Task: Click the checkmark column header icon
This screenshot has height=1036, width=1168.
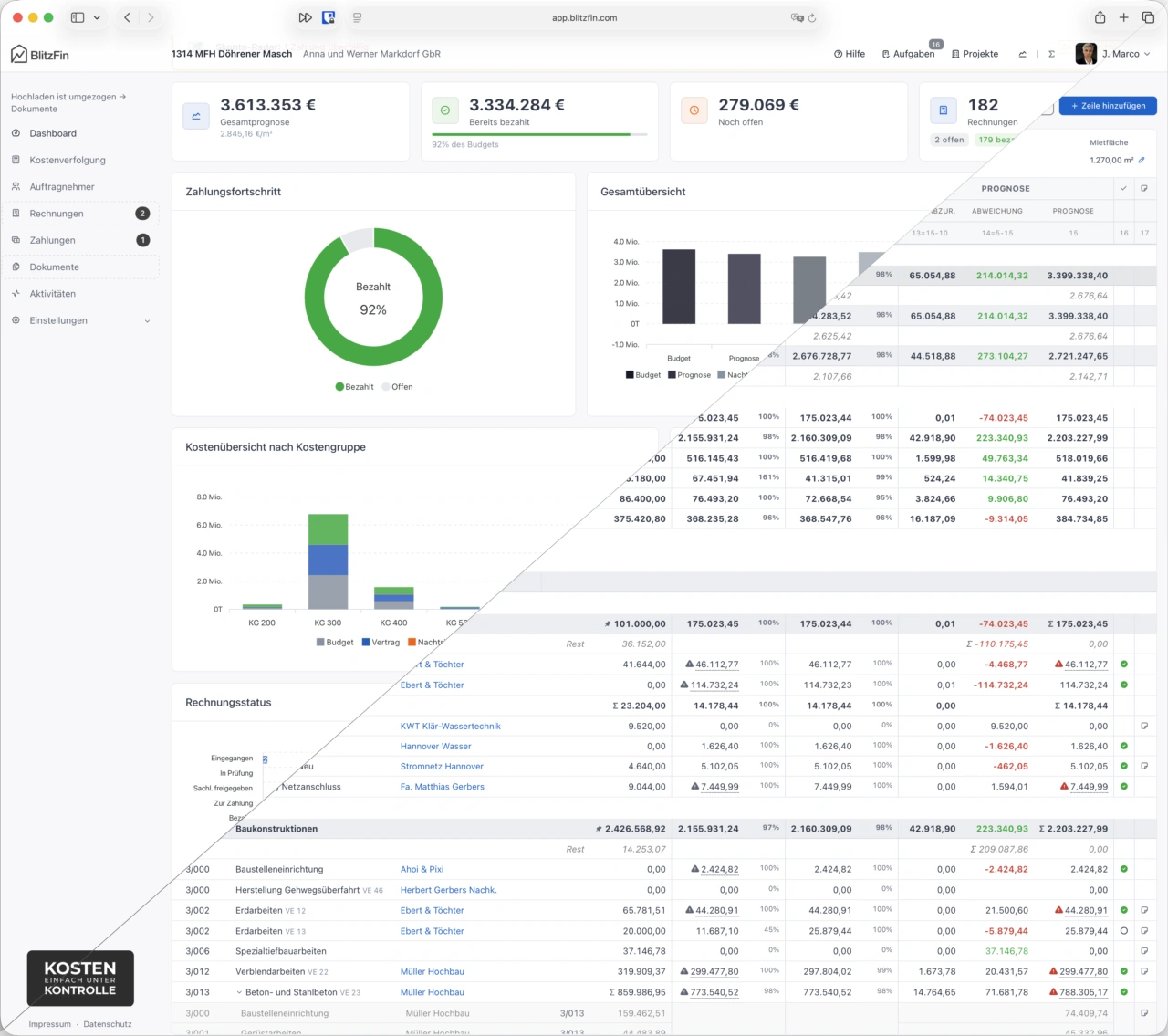Action: 1123,188
